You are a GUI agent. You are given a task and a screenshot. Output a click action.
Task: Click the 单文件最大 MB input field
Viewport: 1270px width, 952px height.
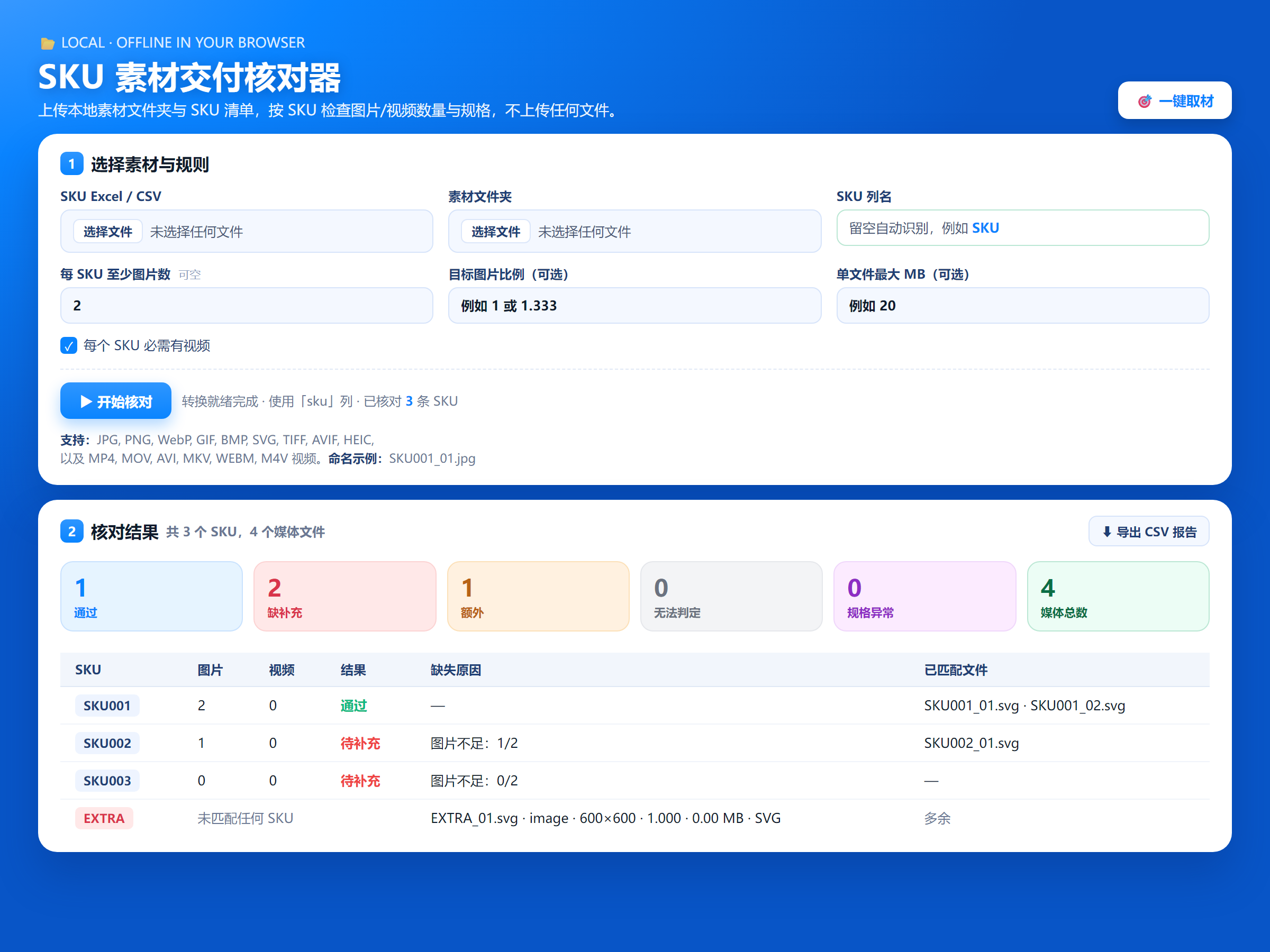1022,306
